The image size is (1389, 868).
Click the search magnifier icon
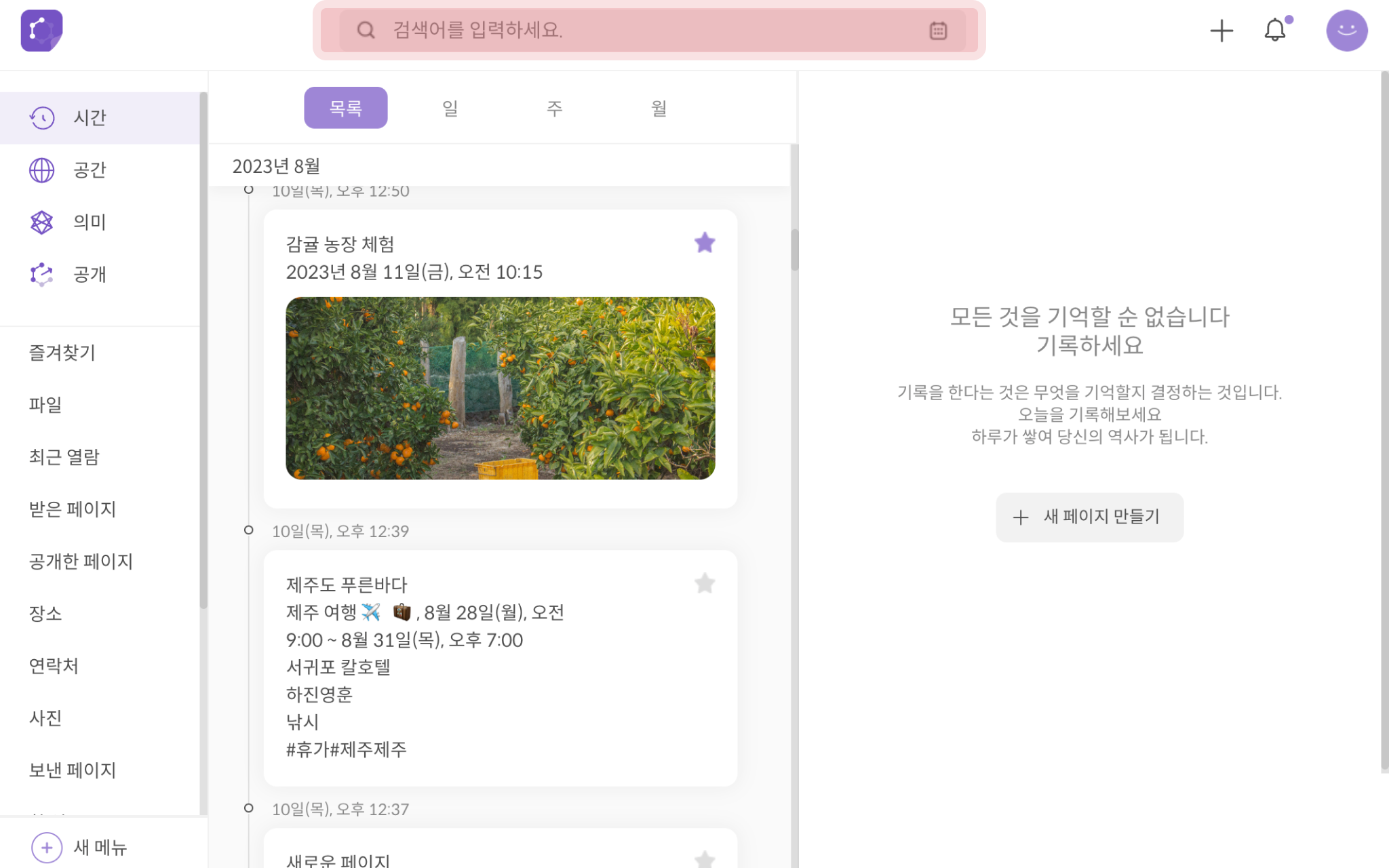pos(366,30)
